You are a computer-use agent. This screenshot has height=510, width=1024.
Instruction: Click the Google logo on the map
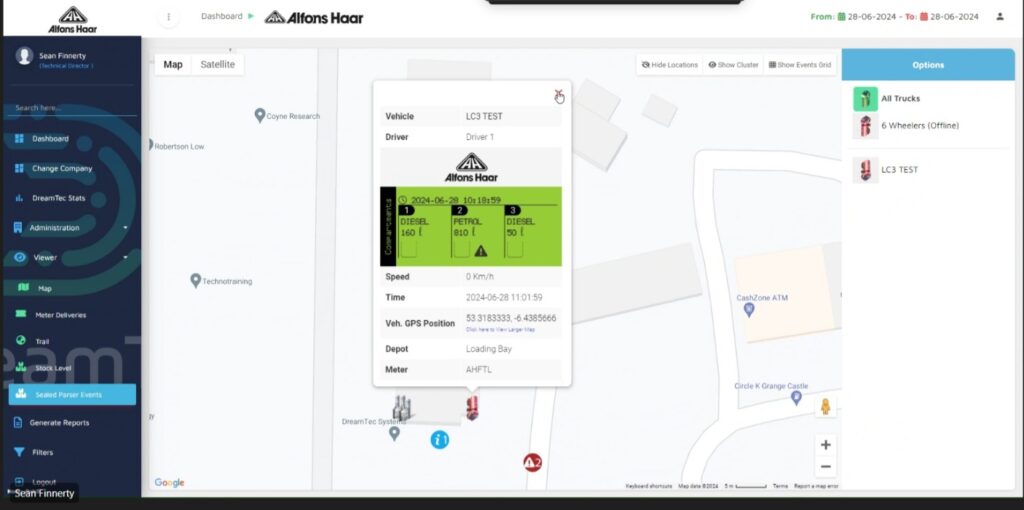click(169, 483)
